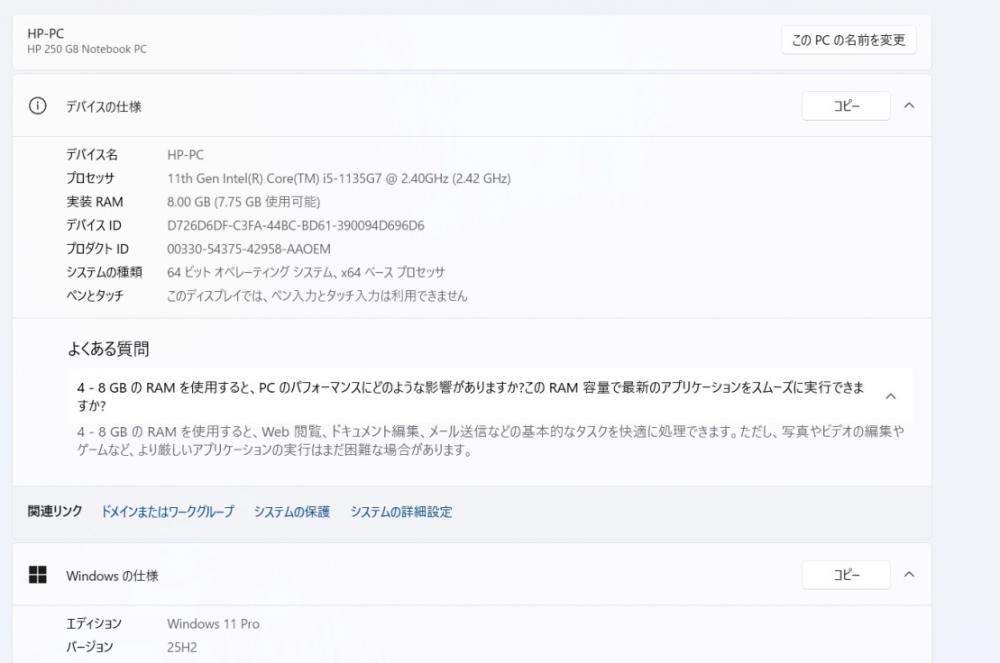Open ドメインまたはワークグループ link
Screen dimensions: 1000x663
[x=168, y=512]
